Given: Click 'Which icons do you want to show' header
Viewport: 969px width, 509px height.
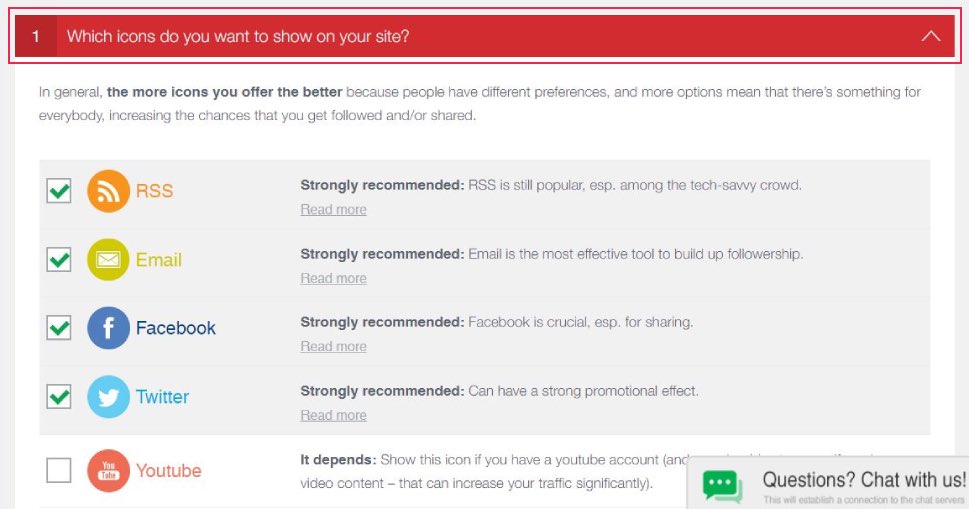Looking at the screenshot, I should click(x=238, y=36).
